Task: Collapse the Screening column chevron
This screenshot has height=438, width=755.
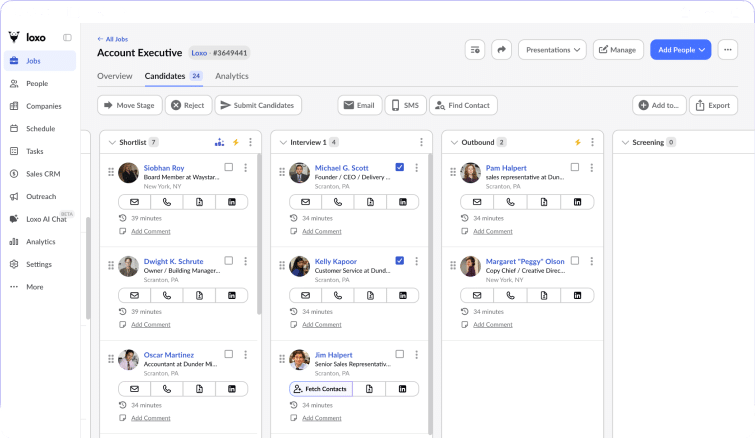Action: click(625, 142)
